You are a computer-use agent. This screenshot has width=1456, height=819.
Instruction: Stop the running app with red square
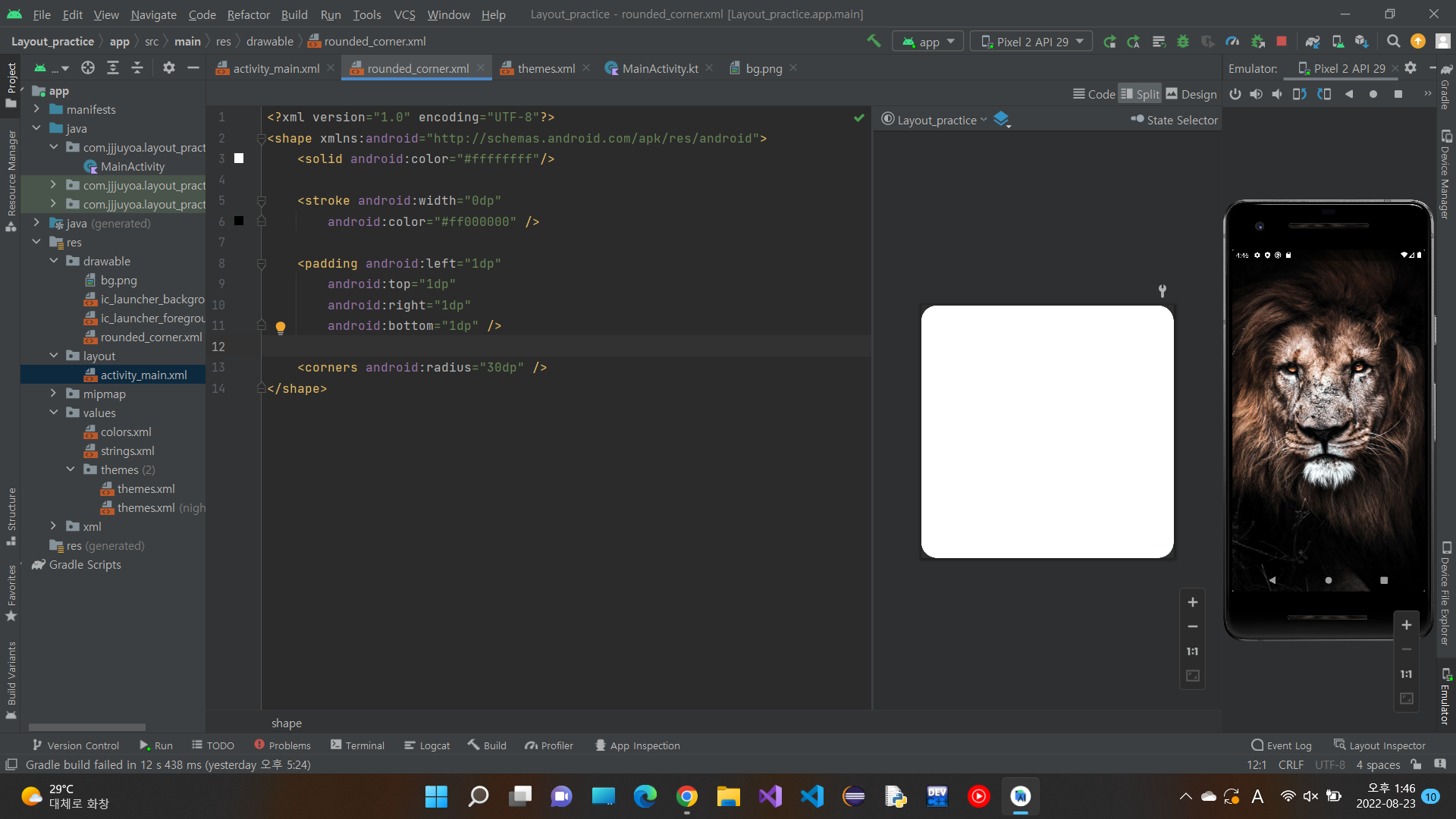[x=1282, y=42]
